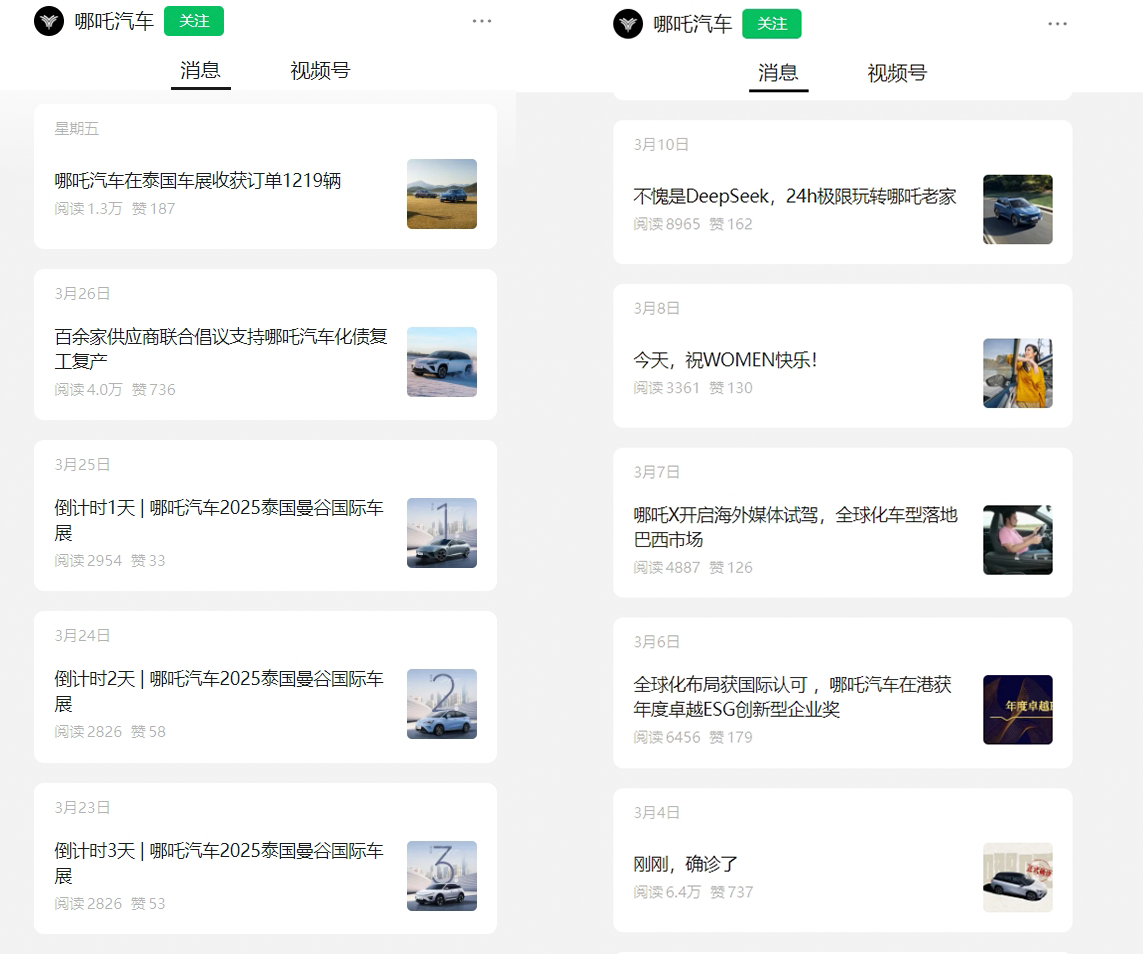Click the 哪吒汽车 logo avatar in right panel

[x=628, y=24]
